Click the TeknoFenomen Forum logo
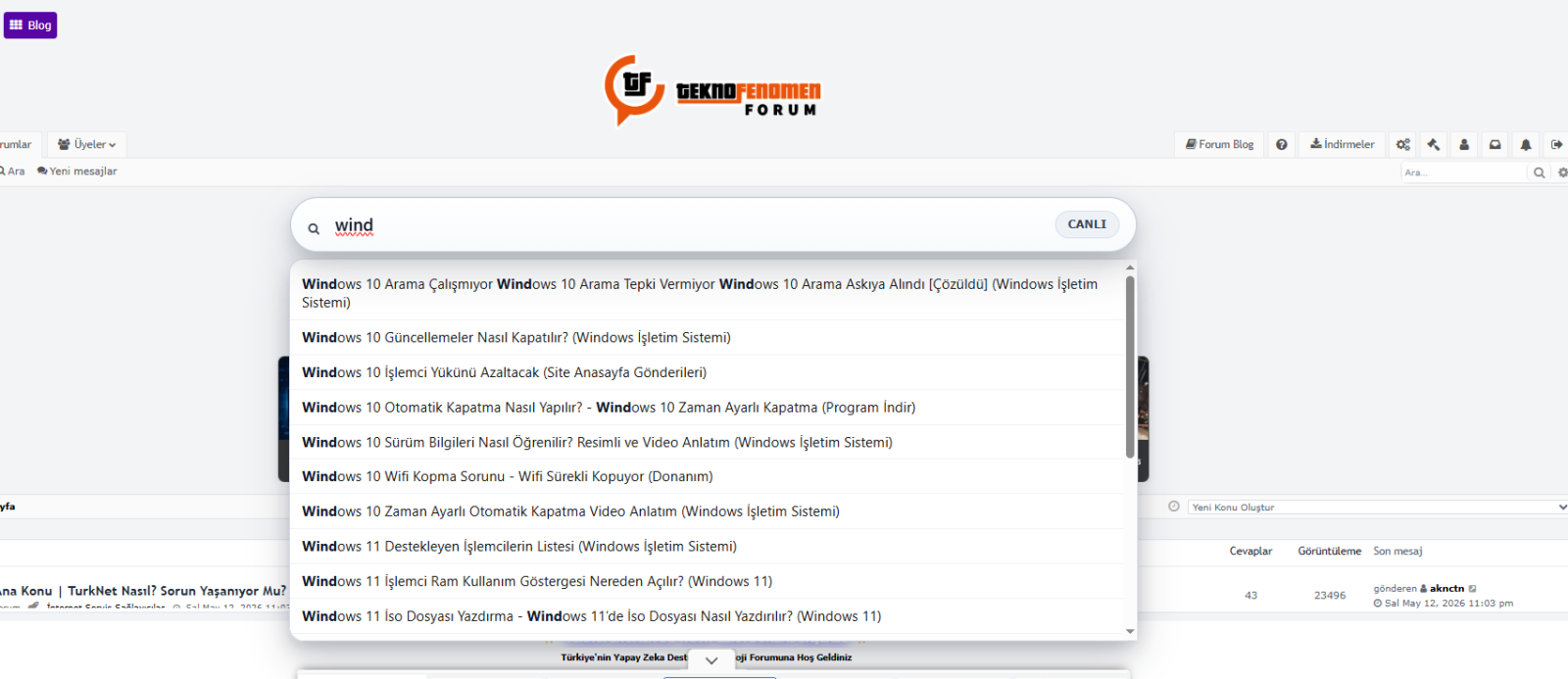Image resolution: width=1568 pixels, height=679 pixels. 712,90
